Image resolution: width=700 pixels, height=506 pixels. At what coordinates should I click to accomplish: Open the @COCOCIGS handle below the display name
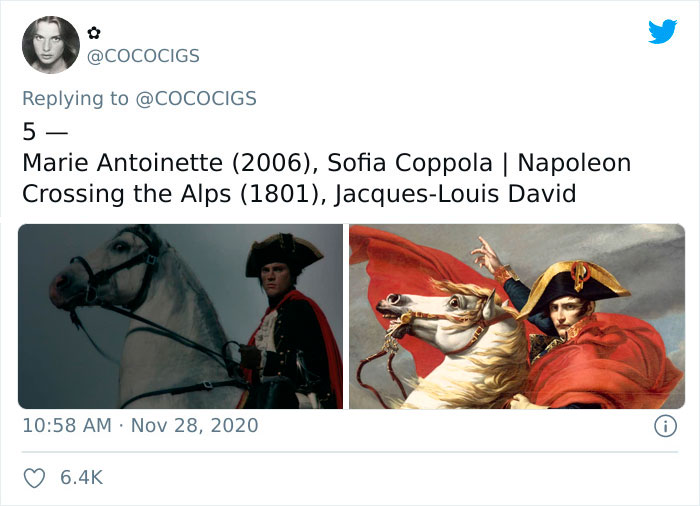[145, 57]
